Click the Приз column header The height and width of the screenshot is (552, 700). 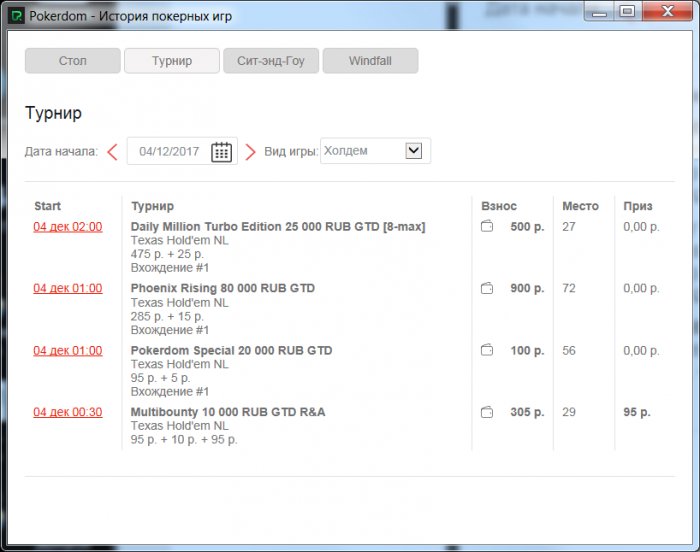point(638,206)
